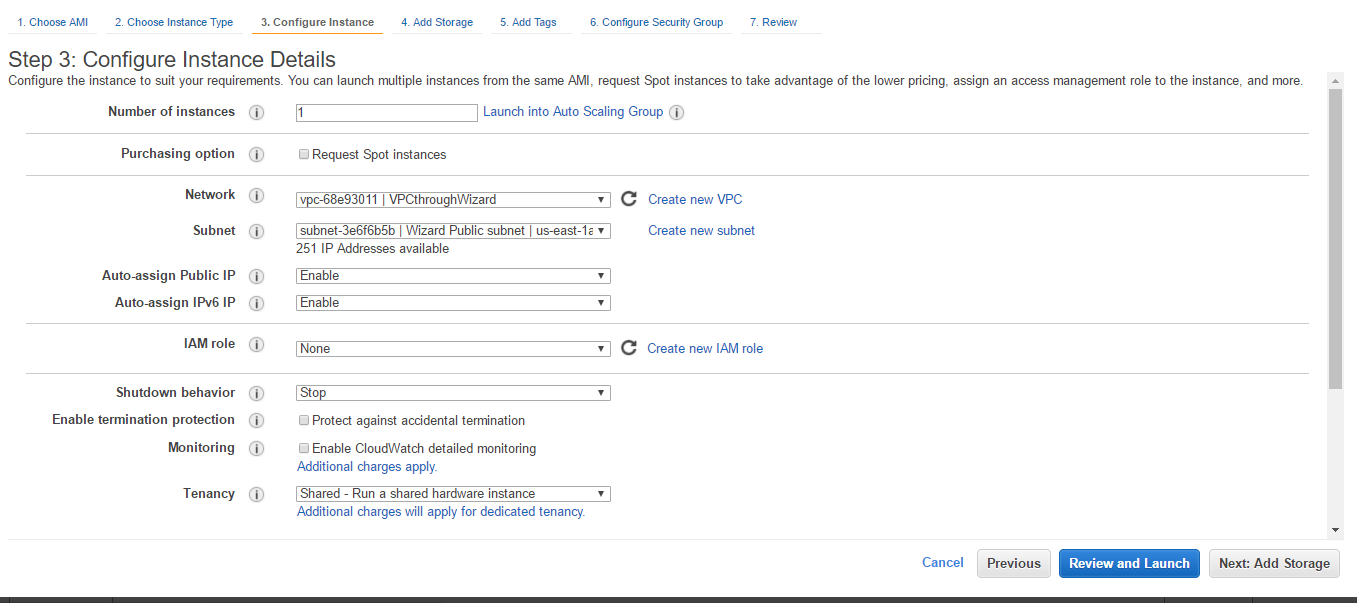The width and height of the screenshot is (1357, 603).
Task: Click the '251 IP Addresses available' text
Action: (x=373, y=248)
